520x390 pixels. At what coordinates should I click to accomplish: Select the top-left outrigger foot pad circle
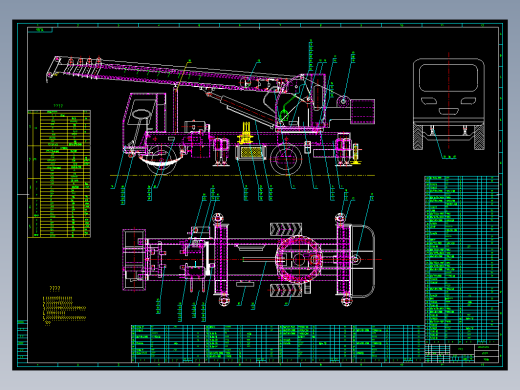pos(218,218)
